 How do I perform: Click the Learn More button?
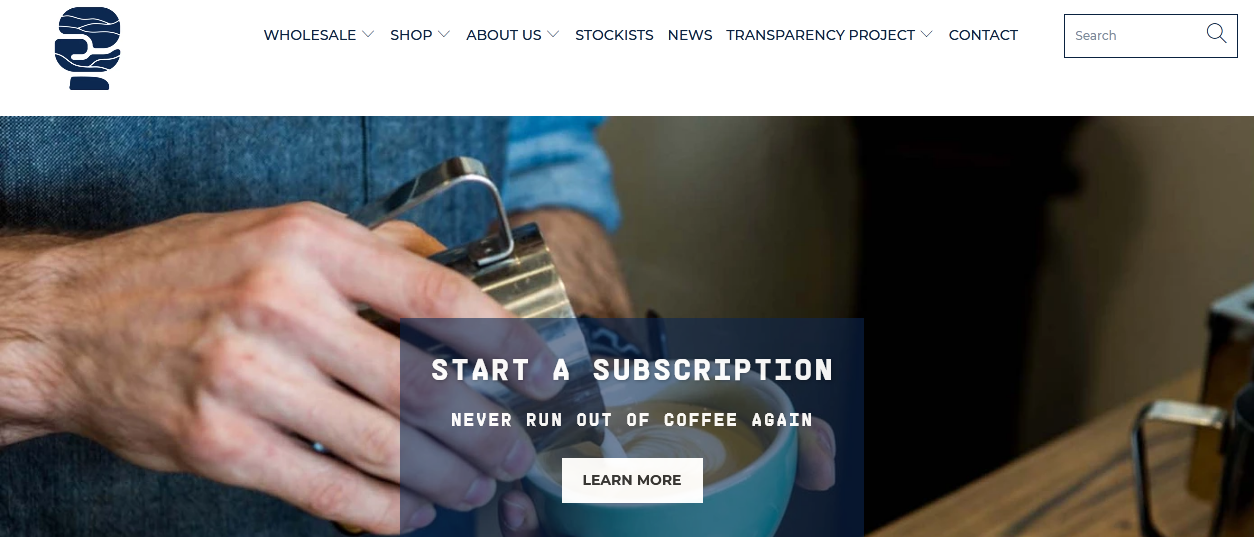pyautogui.click(x=632, y=480)
